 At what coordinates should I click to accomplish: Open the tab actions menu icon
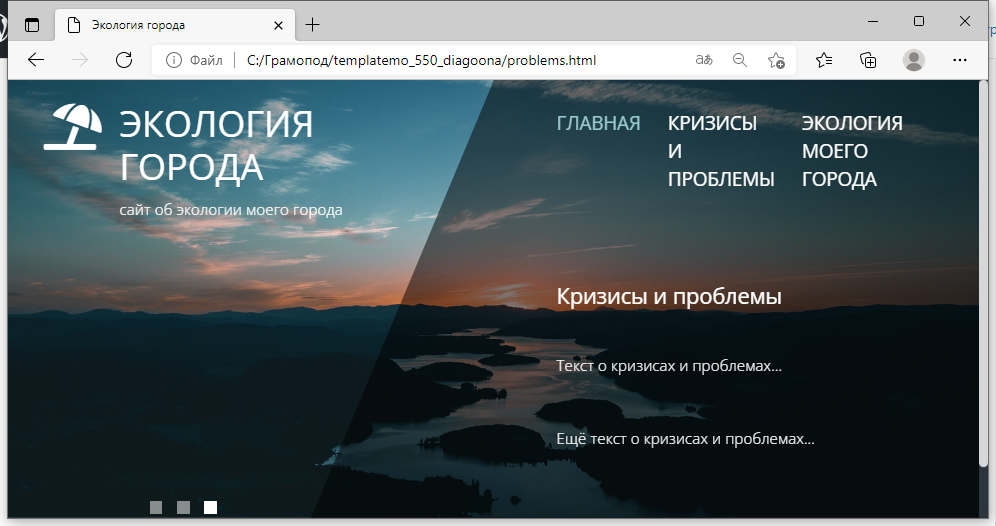click(32, 24)
